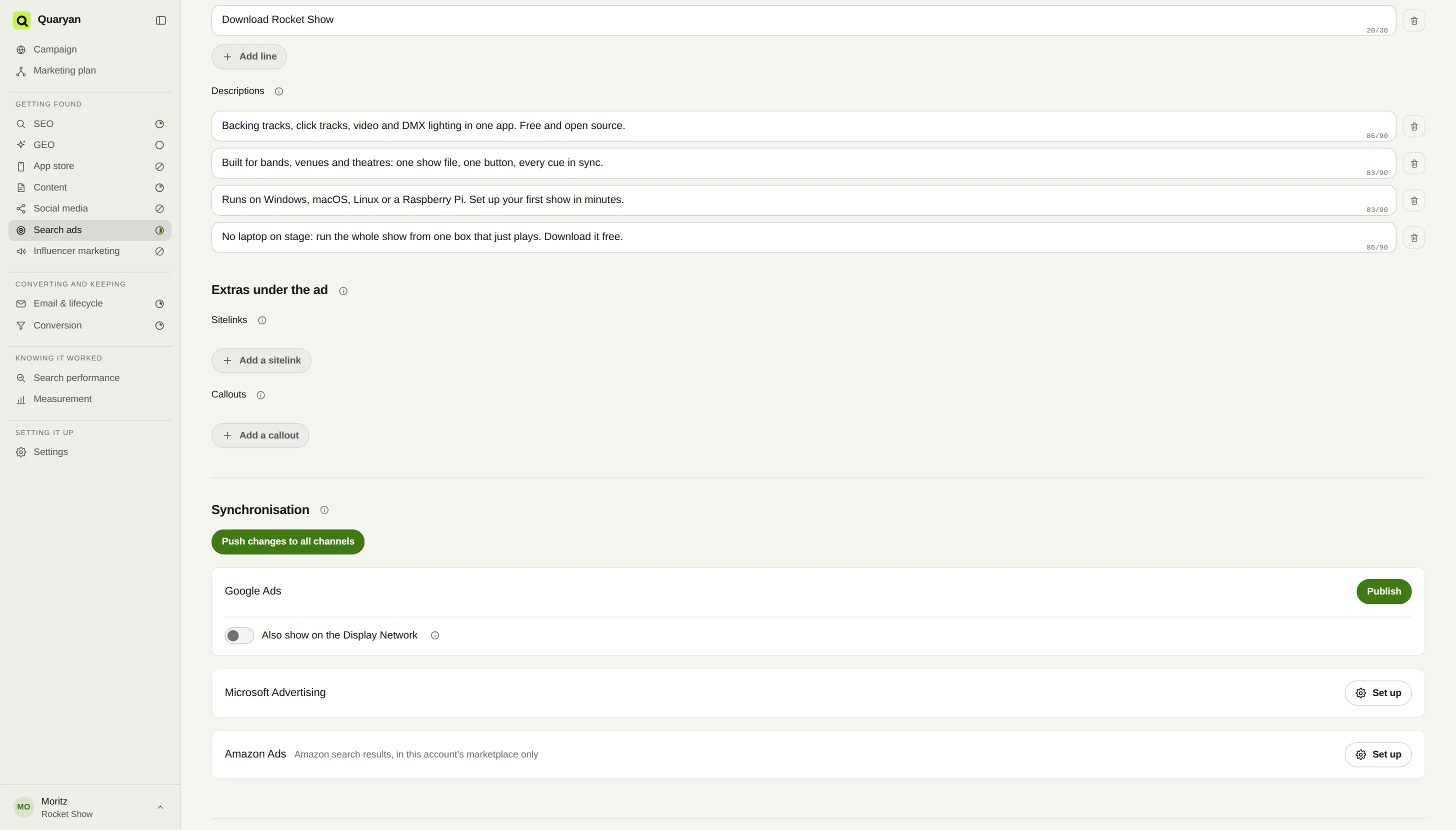1456x830 pixels.
Task: Open the Content section
Action: [89, 187]
